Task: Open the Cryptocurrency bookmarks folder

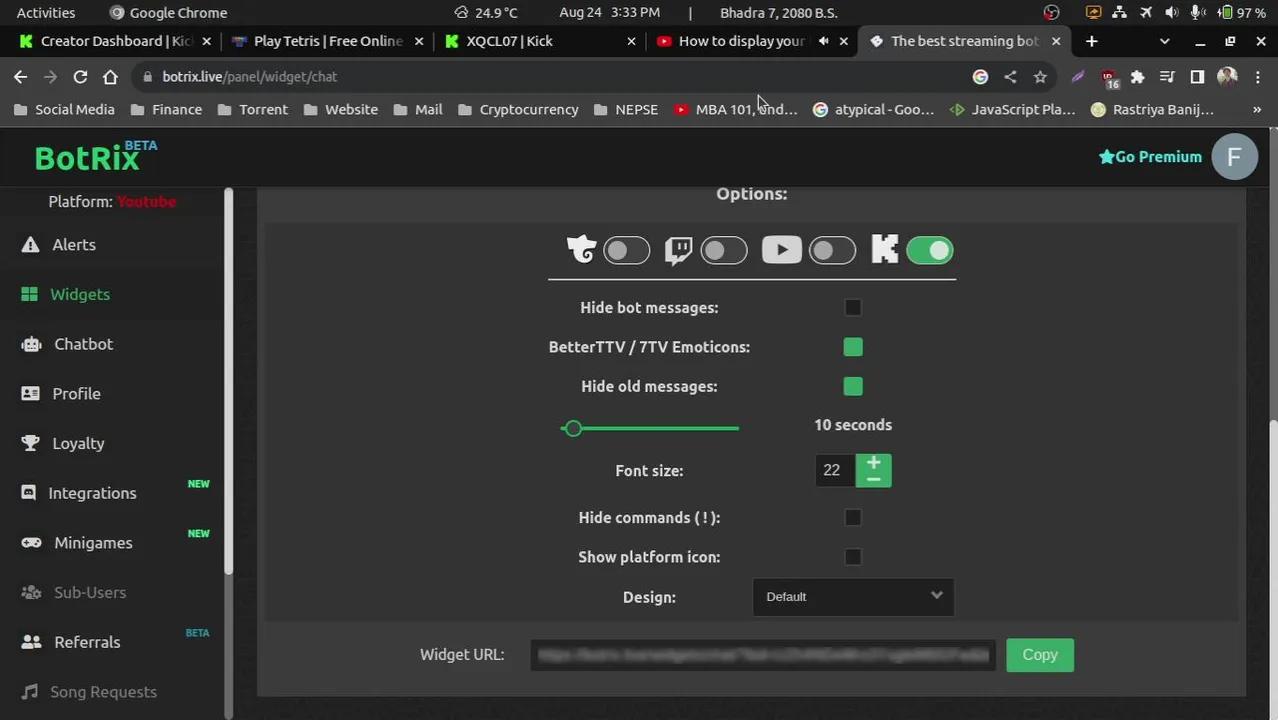Action: pos(518,110)
